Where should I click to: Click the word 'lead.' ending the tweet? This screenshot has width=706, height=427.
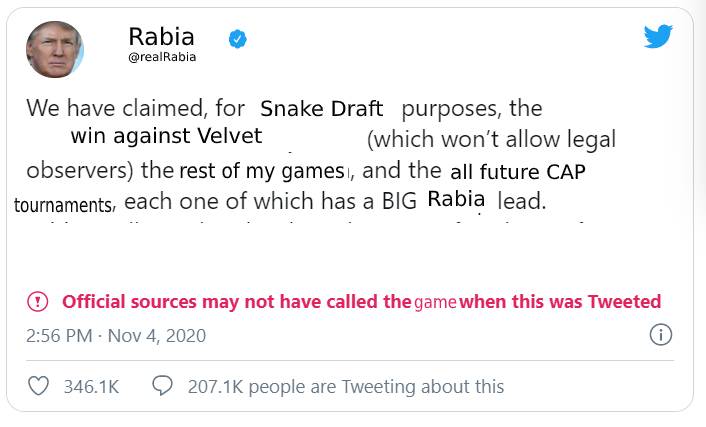point(522,200)
